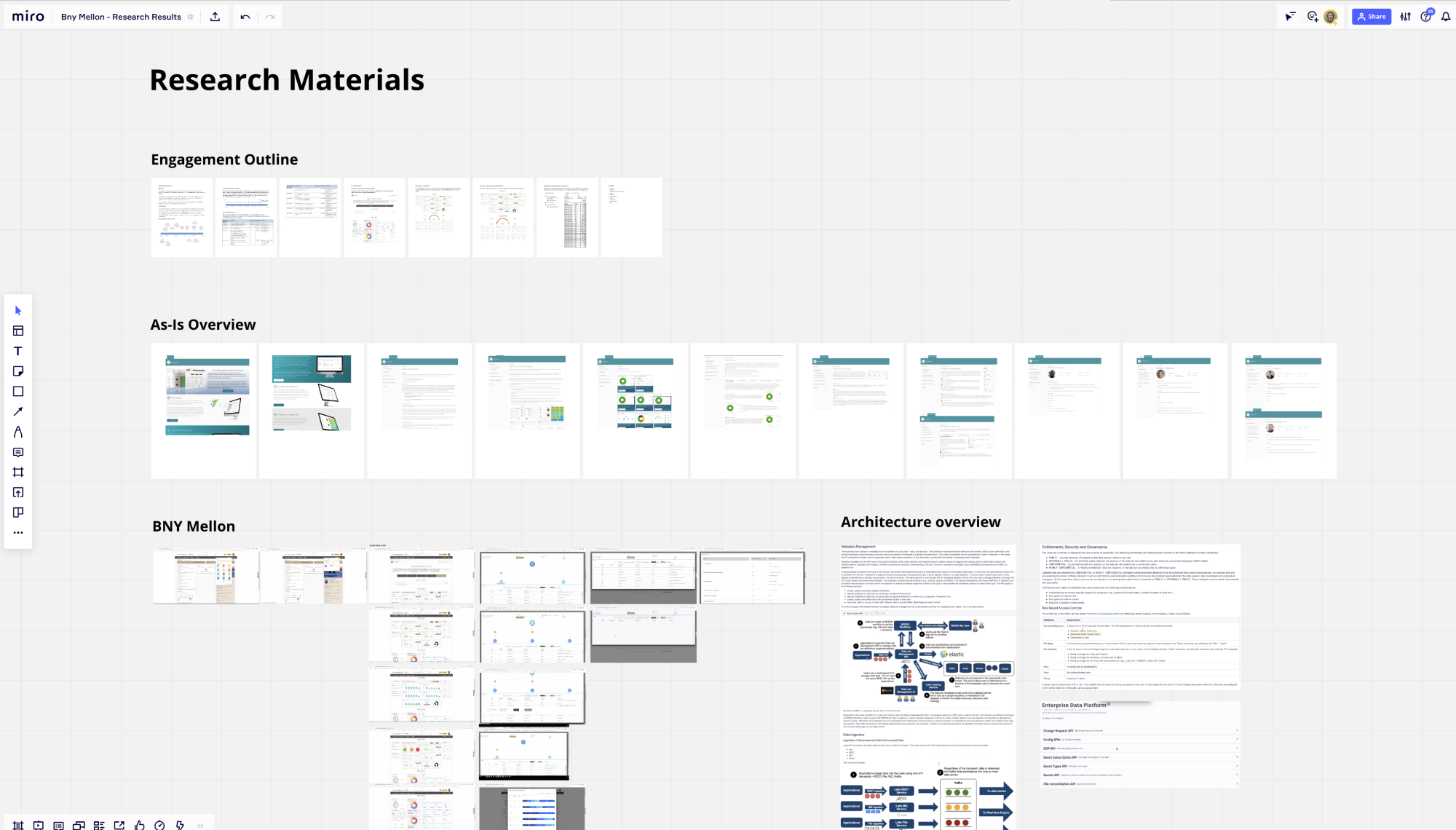Select the Architecture overview heading

[x=921, y=522]
